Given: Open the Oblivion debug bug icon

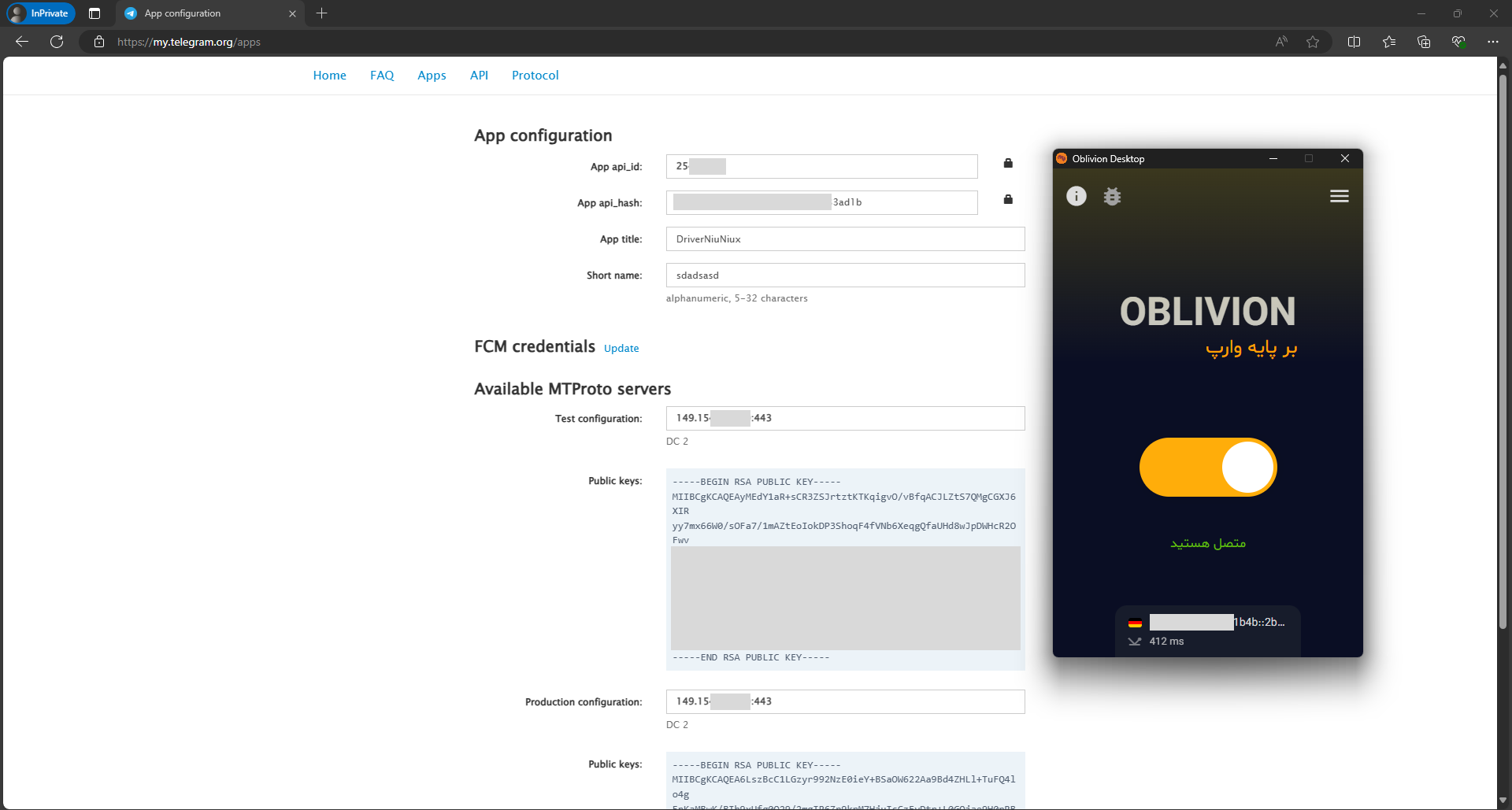Looking at the screenshot, I should click(1112, 196).
